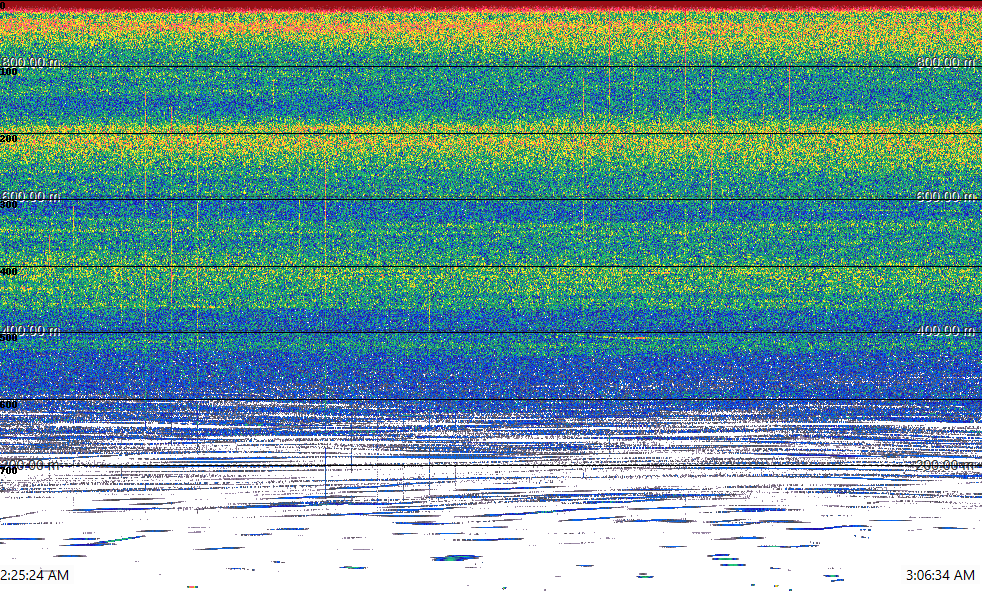The width and height of the screenshot is (982, 592).
Task: Click the bold 0 range marker at surface
Action: click(x=3, y=6)
